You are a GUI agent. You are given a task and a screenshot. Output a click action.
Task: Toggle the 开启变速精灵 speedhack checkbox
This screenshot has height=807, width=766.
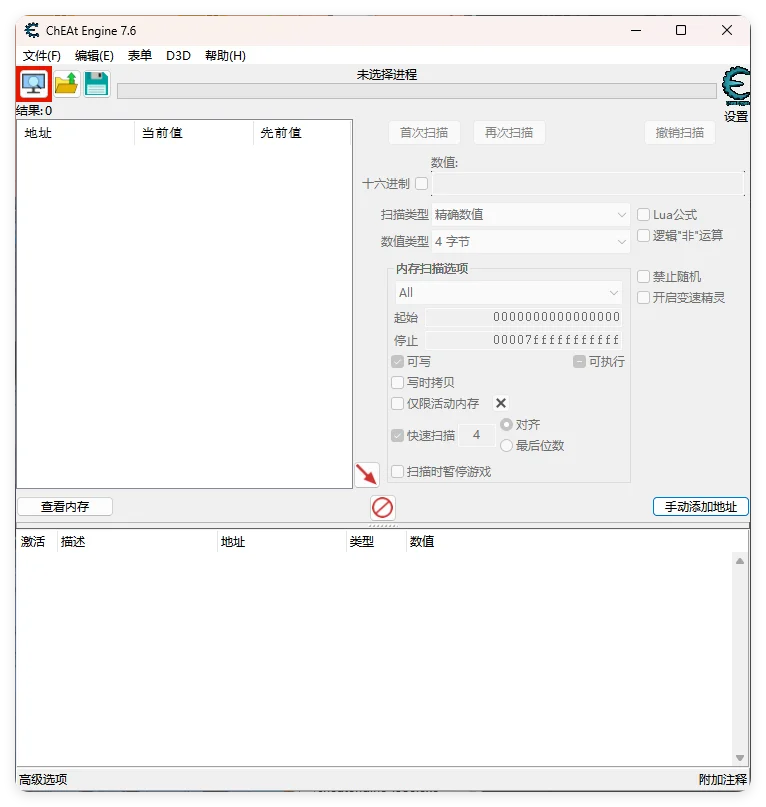643,297
